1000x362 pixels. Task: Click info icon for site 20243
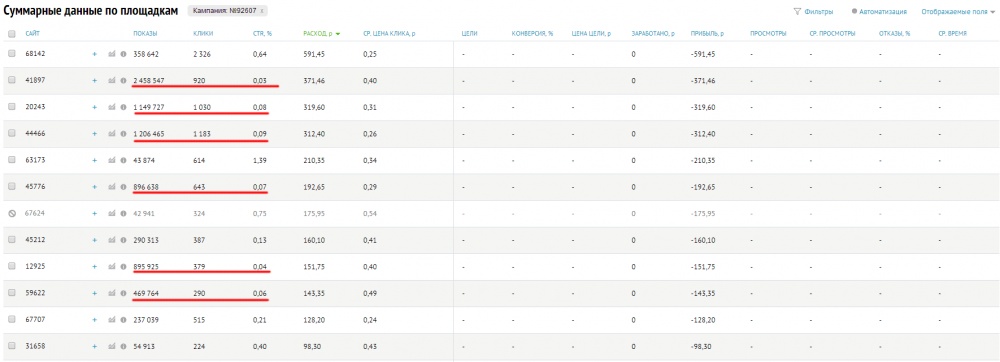[x=123, y=108]
